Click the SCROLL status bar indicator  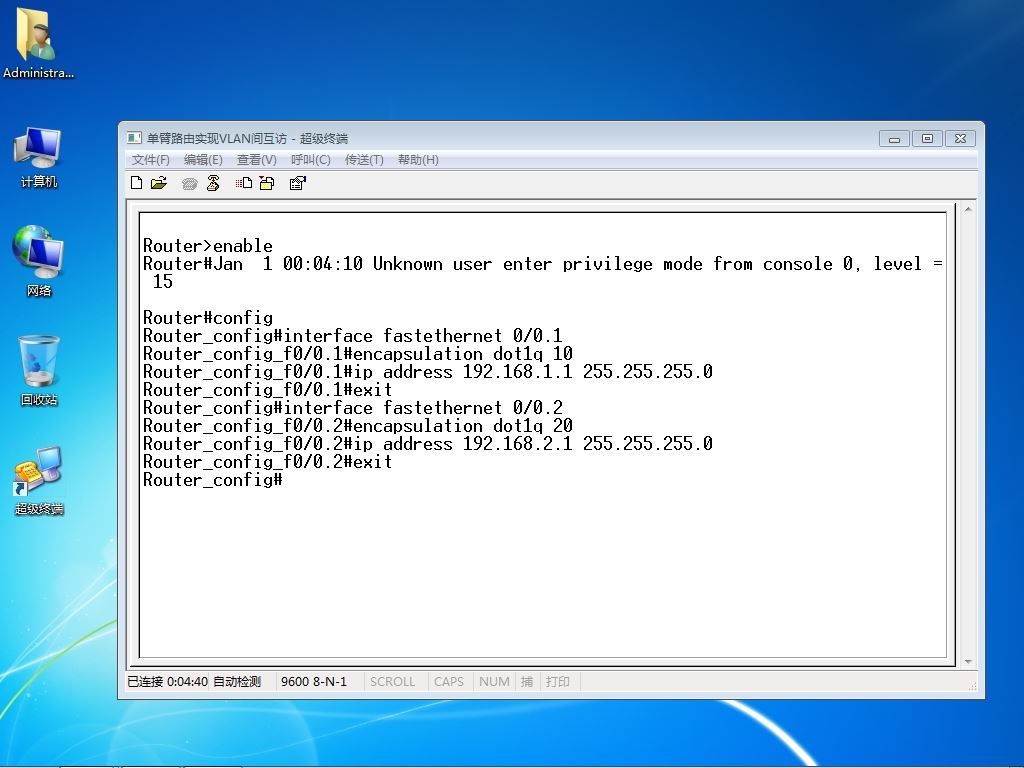(x=392, y=682)
